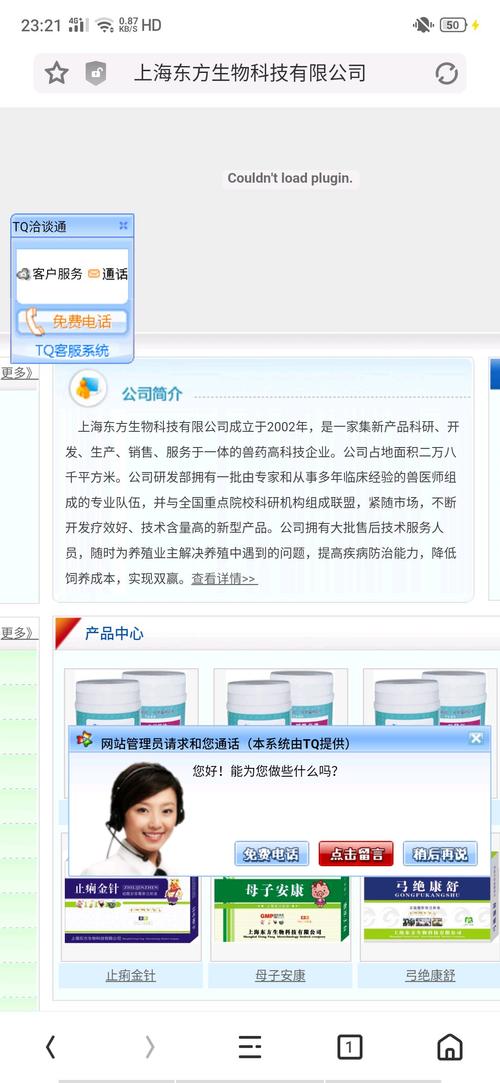This screenshot has height=1083, width=500.
Task: Open the 止痢金针 product link
Action: [x=131, y=976]
